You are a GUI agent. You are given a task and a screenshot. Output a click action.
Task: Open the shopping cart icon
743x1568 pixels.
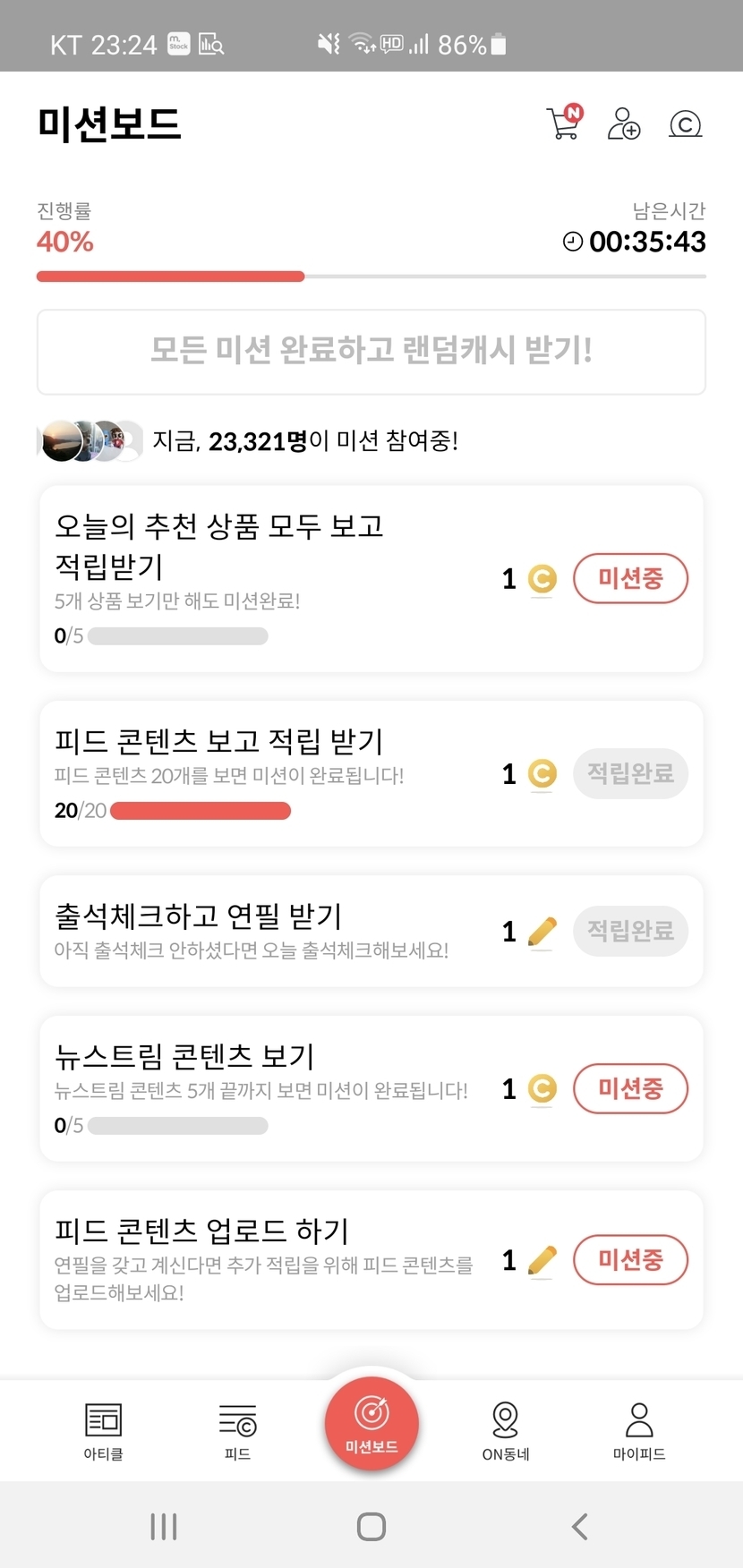click(564, 124)
